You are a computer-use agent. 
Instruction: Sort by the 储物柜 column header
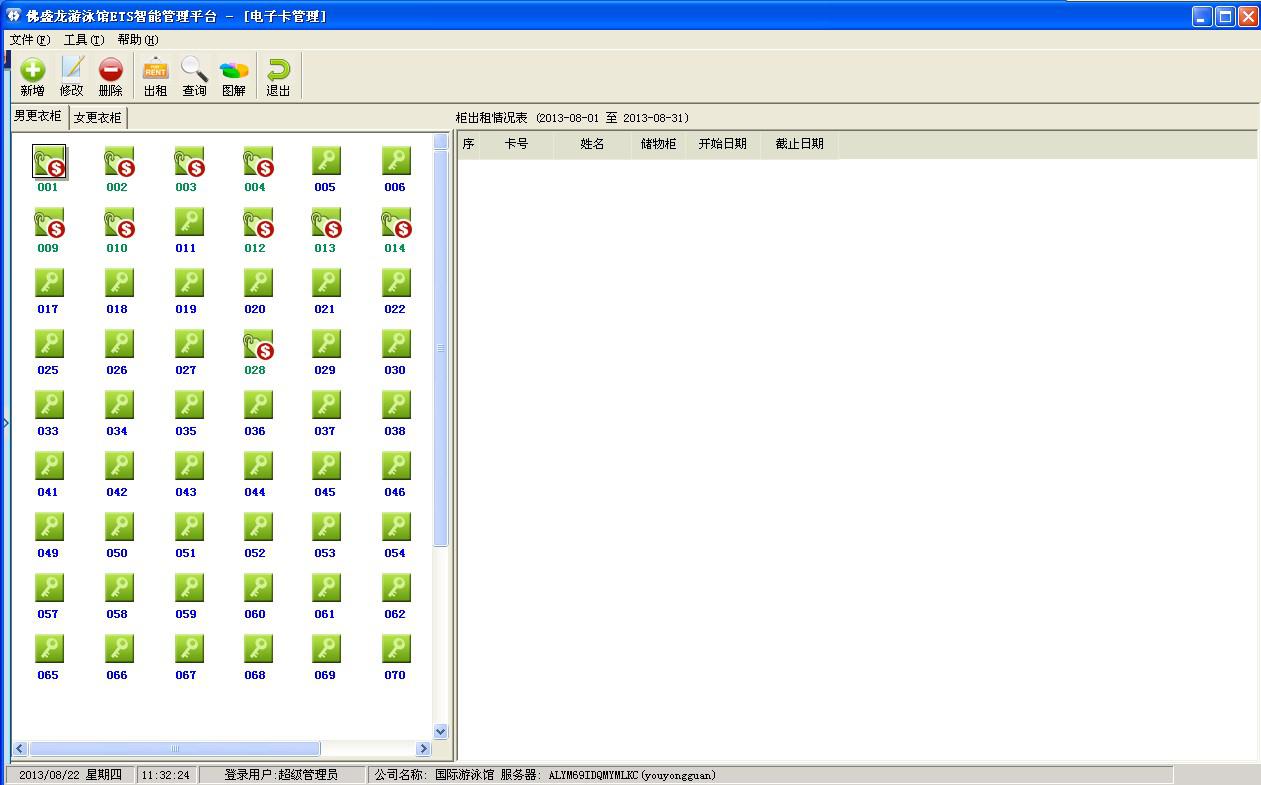(x=658, y=144)
